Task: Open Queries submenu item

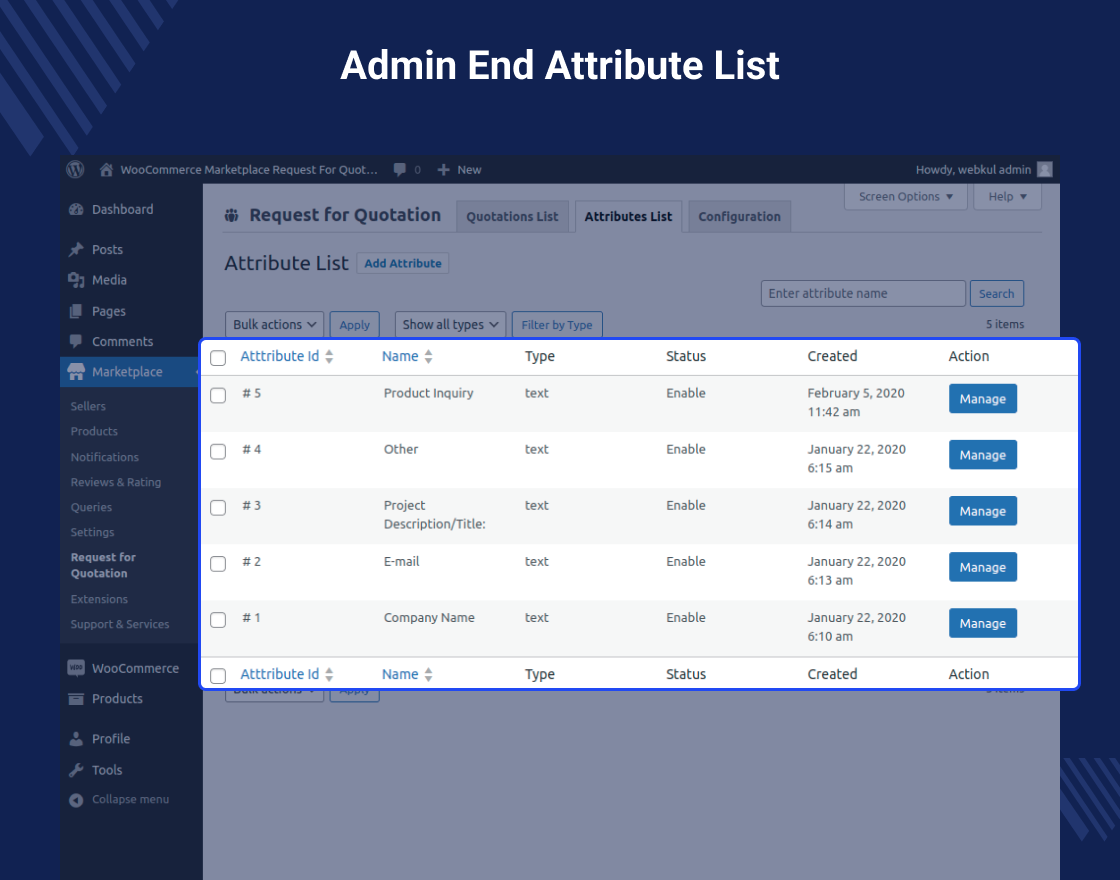Action: point(91,507)
